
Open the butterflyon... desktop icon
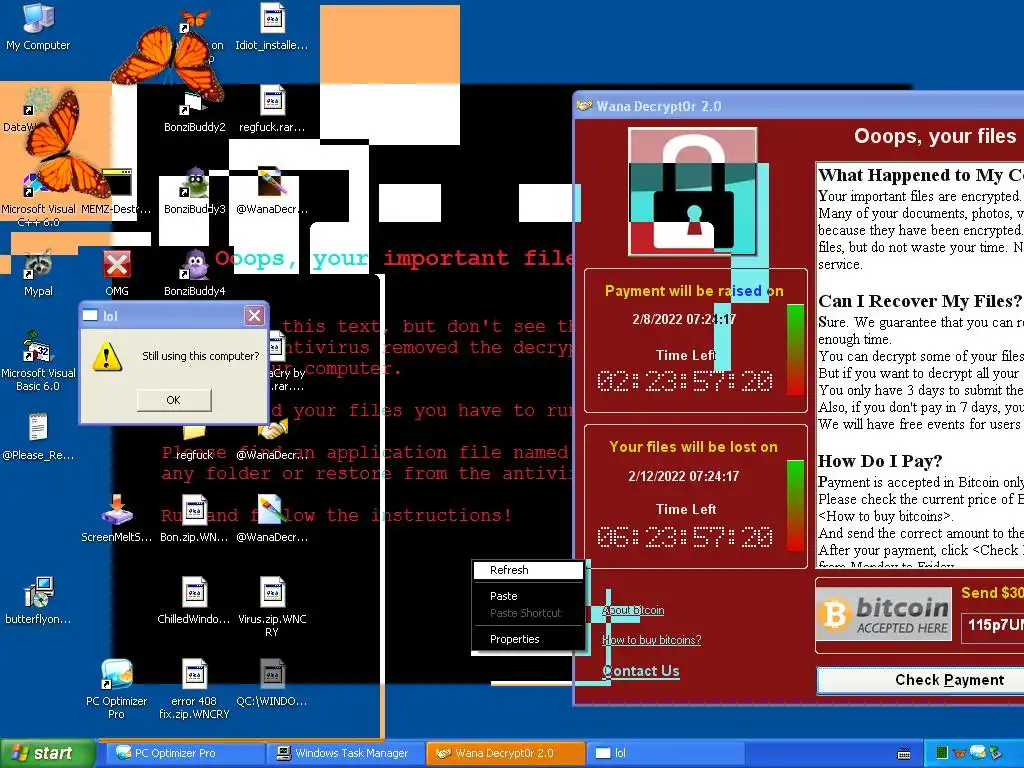point(38,600)
